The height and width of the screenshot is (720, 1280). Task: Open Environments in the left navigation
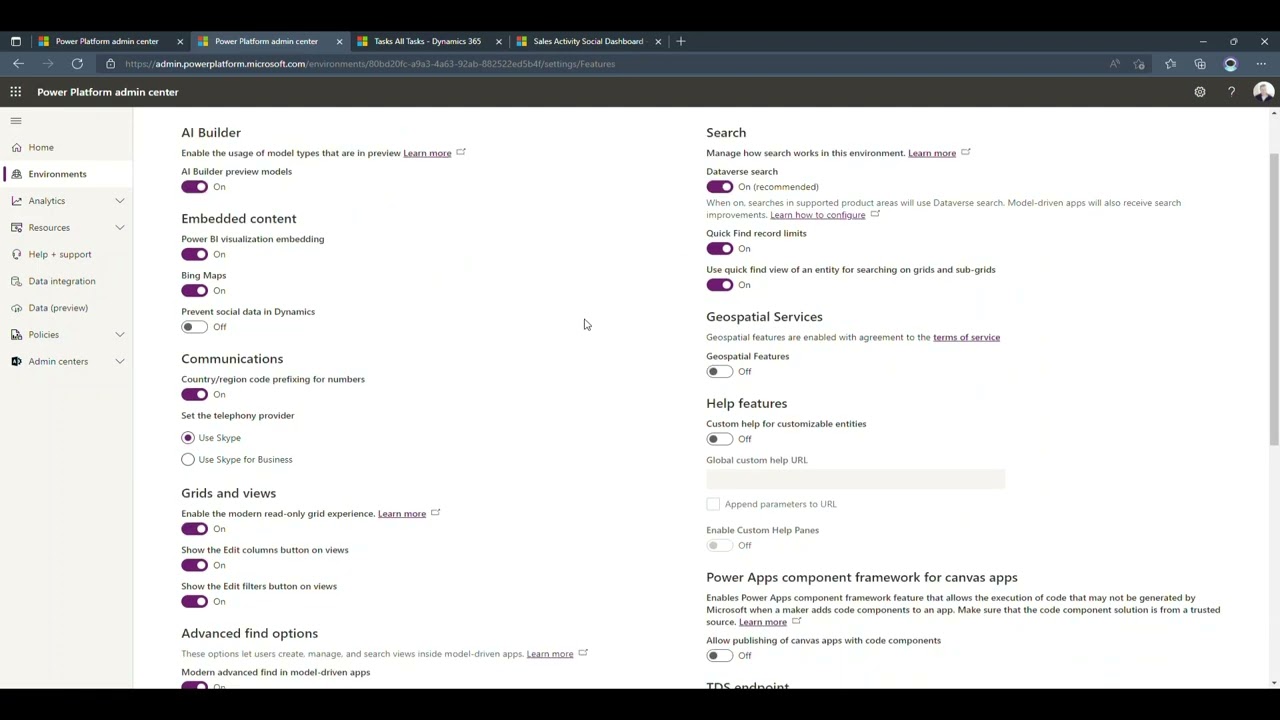pyautogui.click(x=66, y=174)
